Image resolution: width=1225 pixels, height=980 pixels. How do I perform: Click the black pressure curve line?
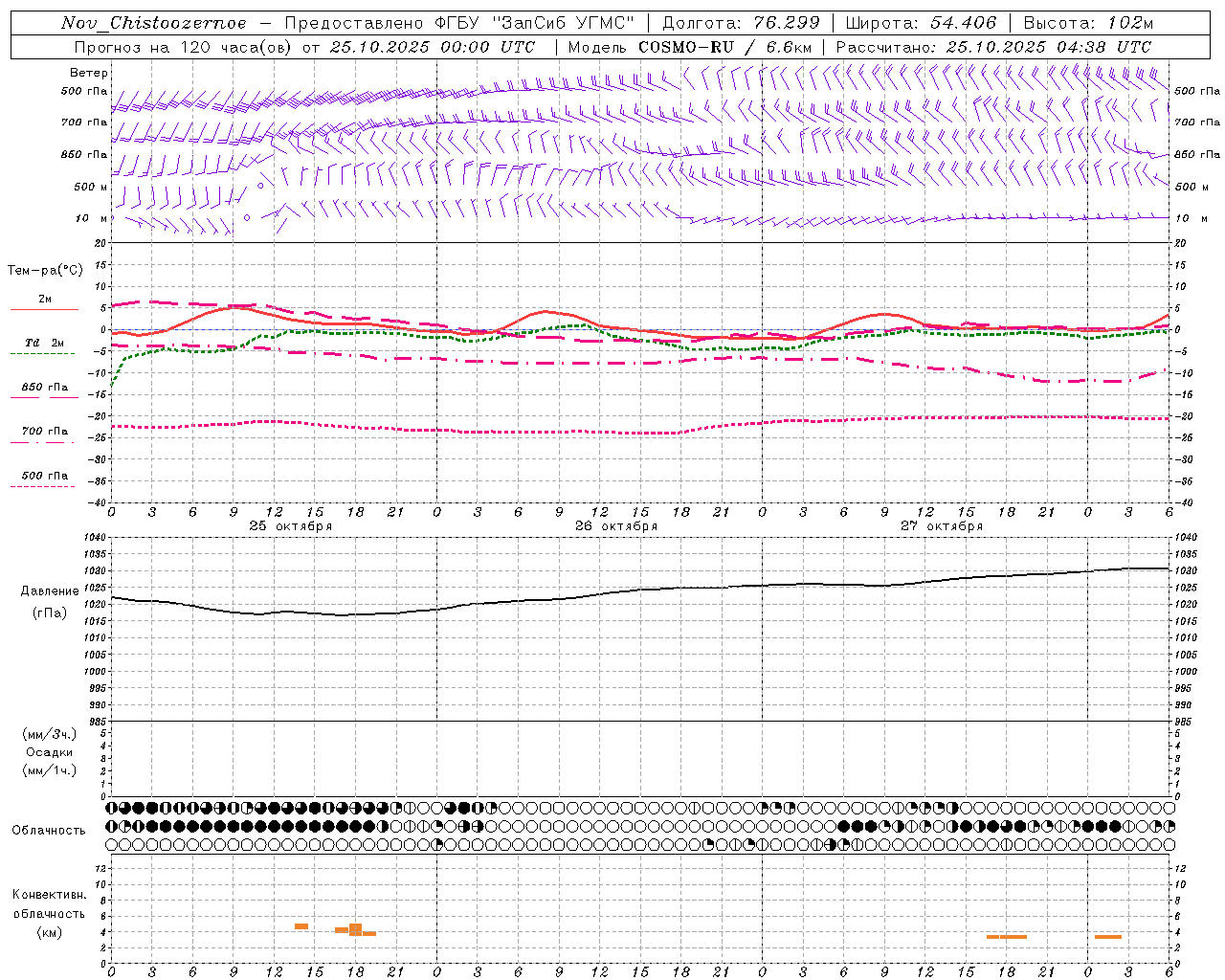pos(641,590)
